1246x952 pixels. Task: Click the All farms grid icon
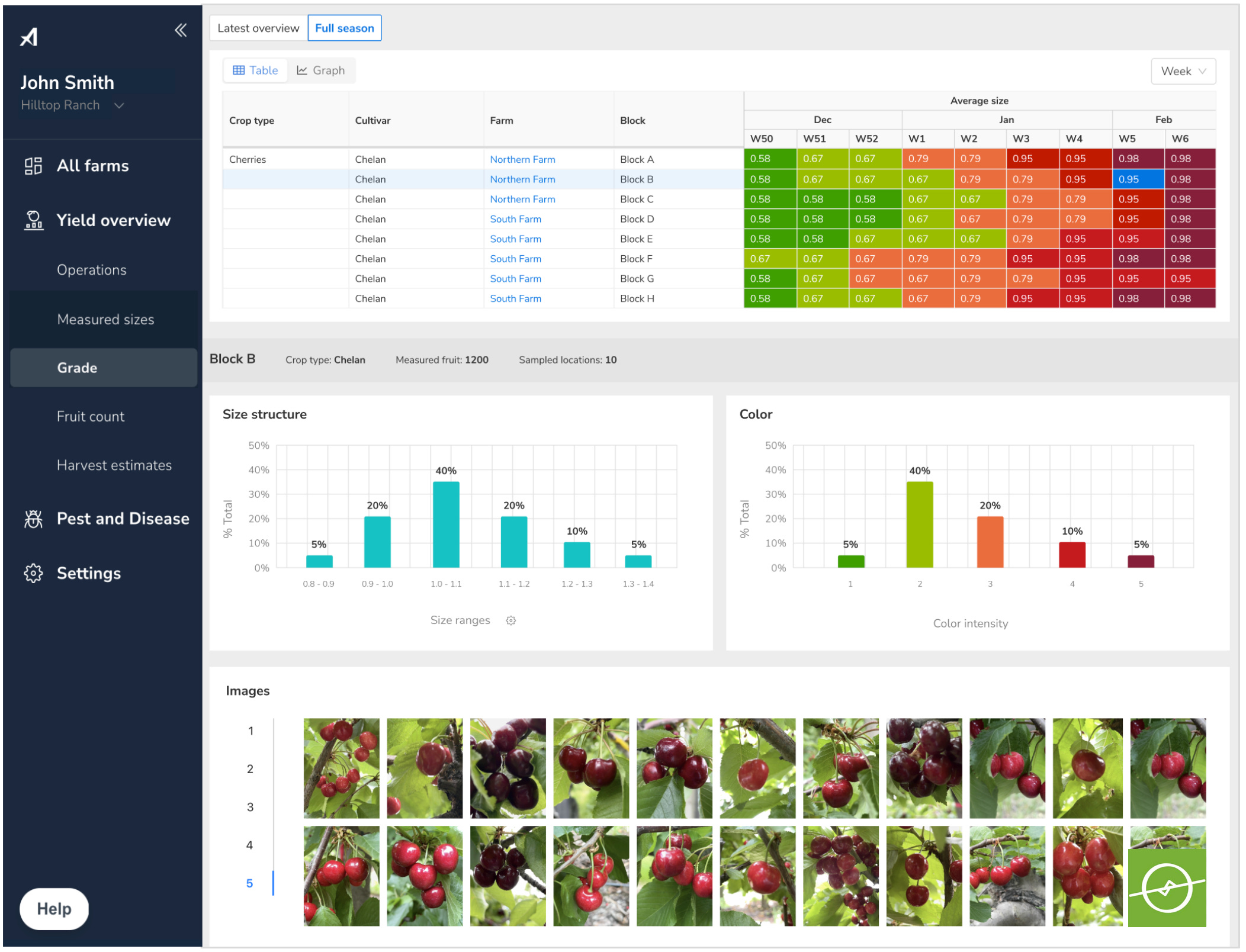pos(33,166)
